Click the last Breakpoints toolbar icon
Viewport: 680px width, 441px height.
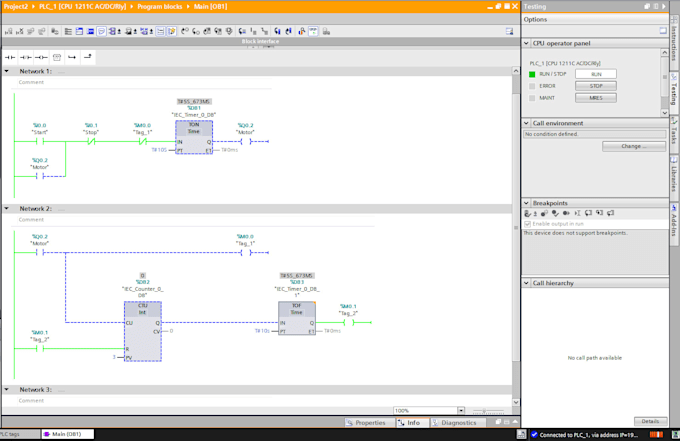611,213
